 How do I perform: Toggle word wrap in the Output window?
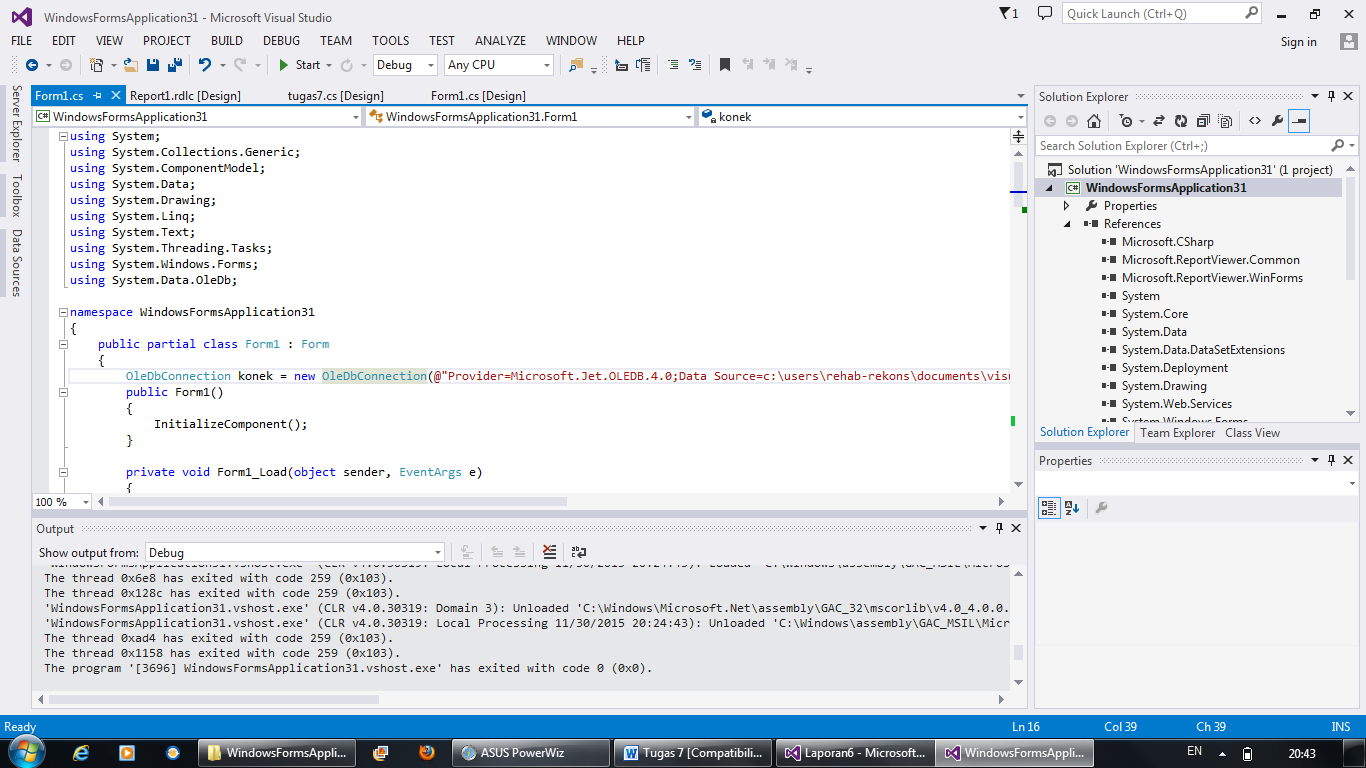point(579,551)
